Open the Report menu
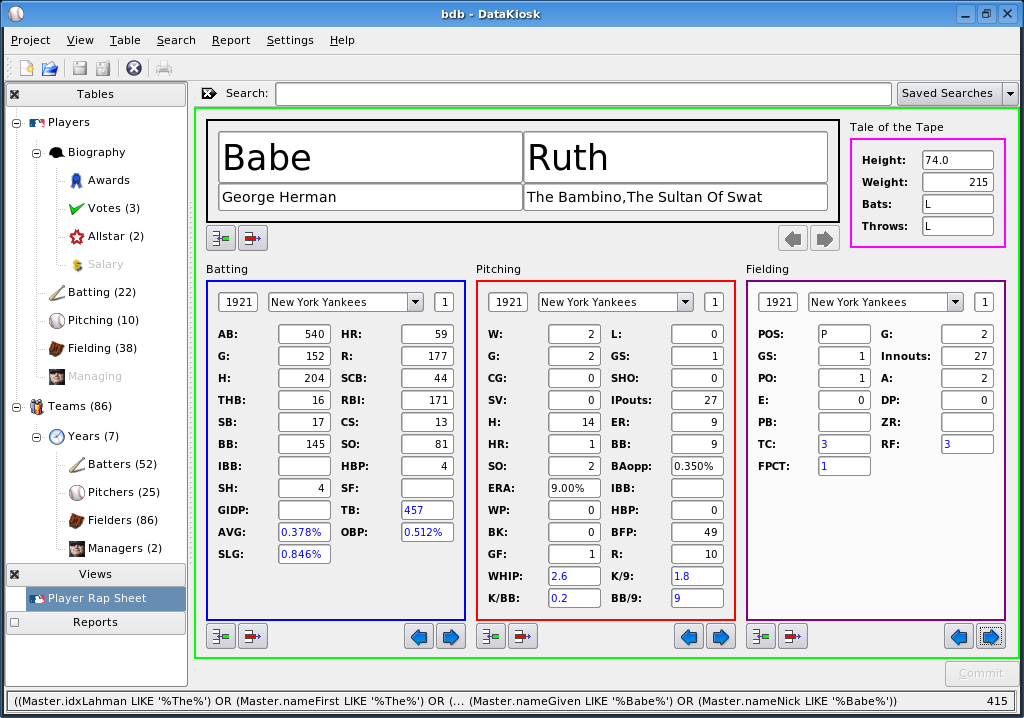The image size is (1024, 718). (231, 41)
